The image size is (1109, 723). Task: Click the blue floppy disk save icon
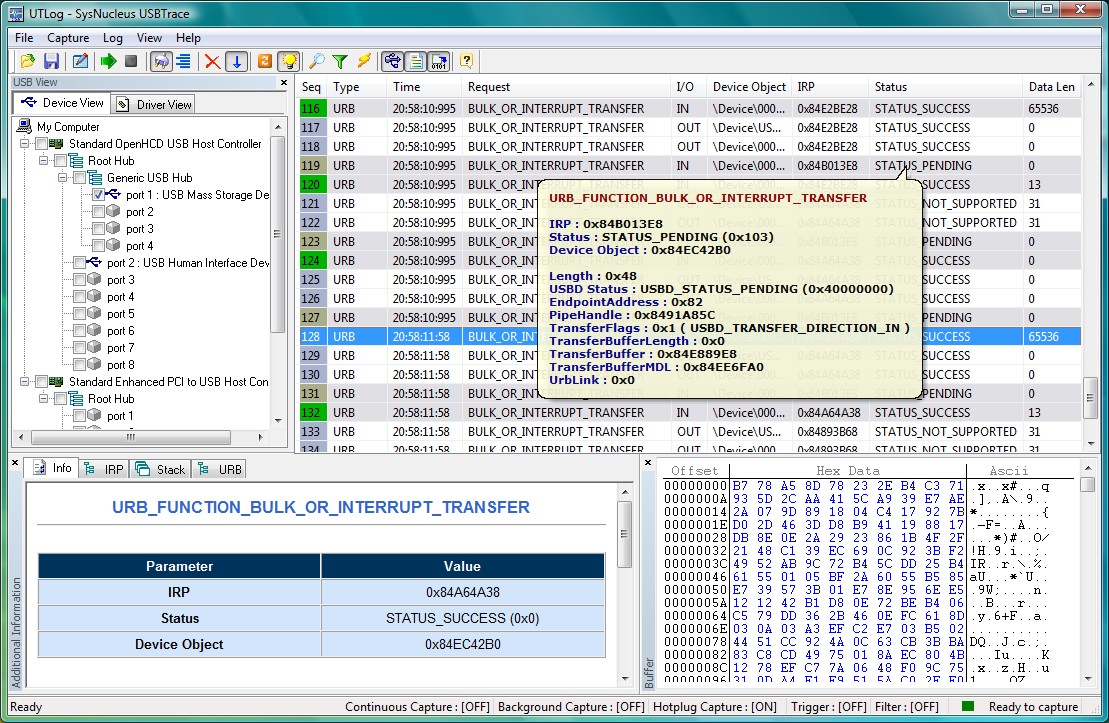coord(50,62)
